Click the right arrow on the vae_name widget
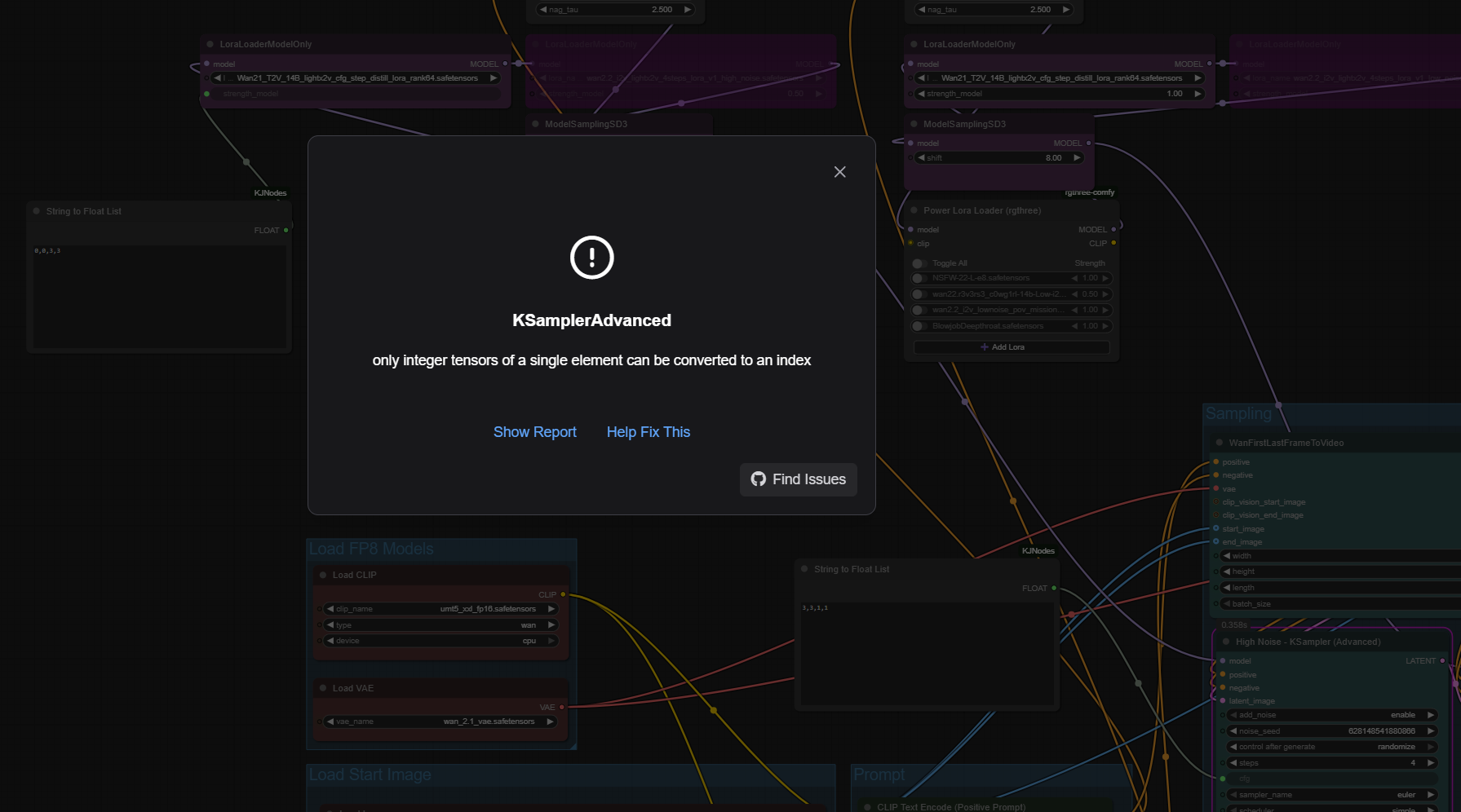Screen dimensions: 1461x812 pyautogui.click(x=551, y=722)
